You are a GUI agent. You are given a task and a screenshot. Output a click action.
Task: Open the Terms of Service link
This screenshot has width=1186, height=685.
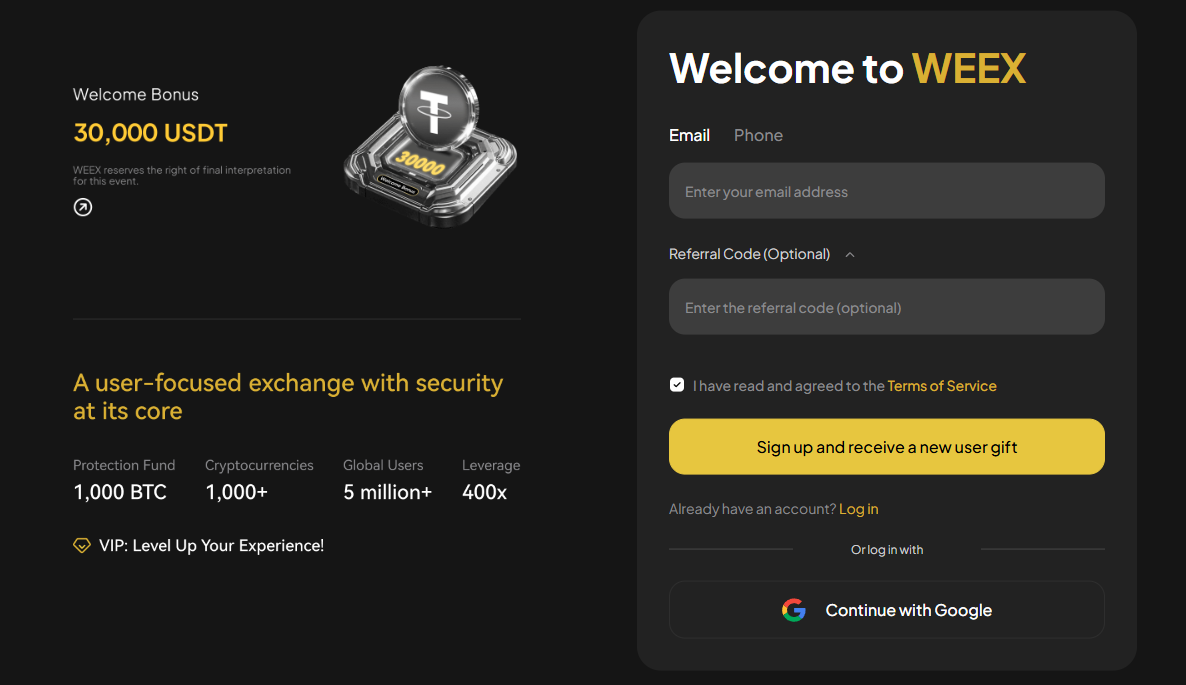coord(942,386)
